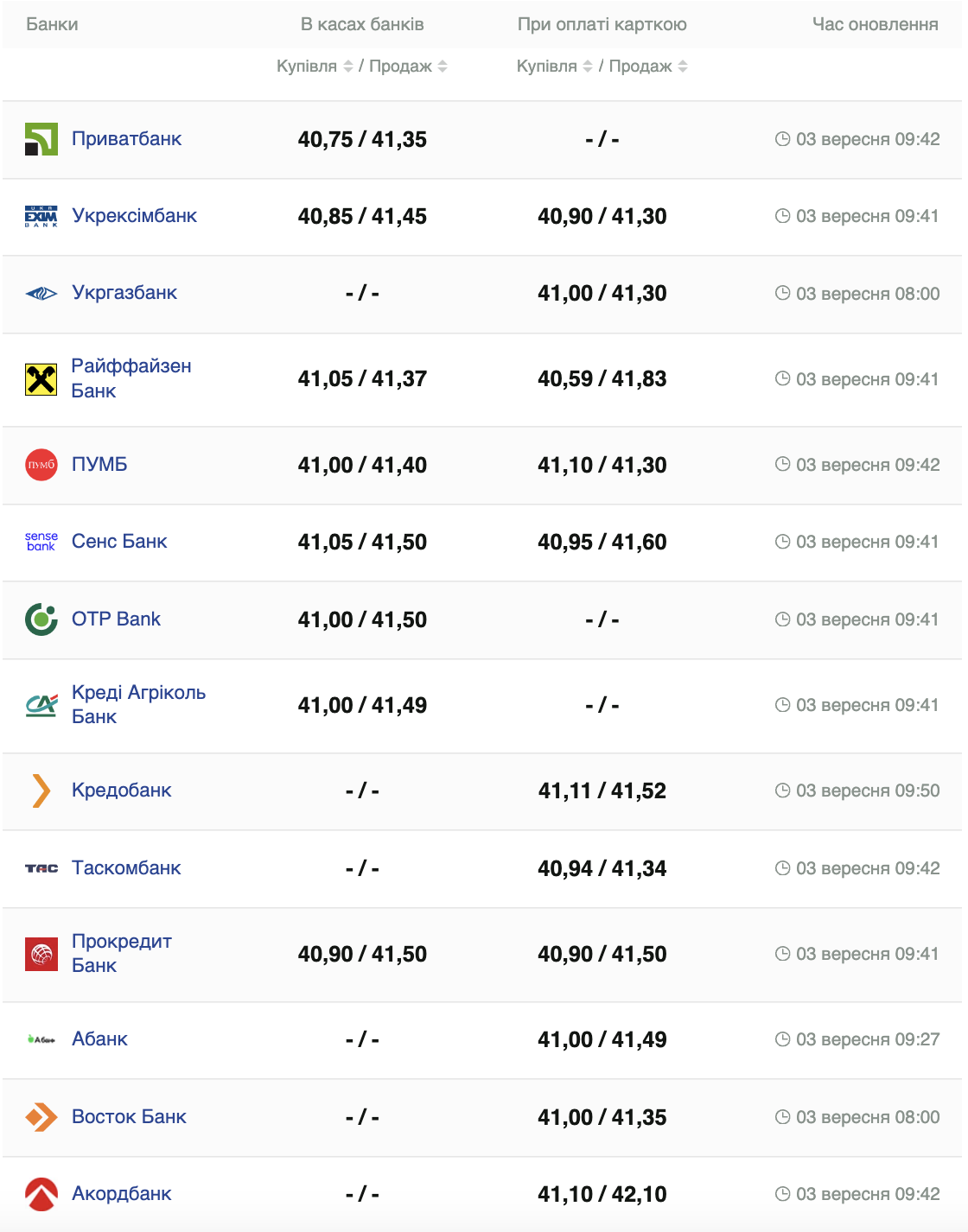Click the red ПУМБ circle logo
Screen dimensions: 968x1232
(41, 465)
